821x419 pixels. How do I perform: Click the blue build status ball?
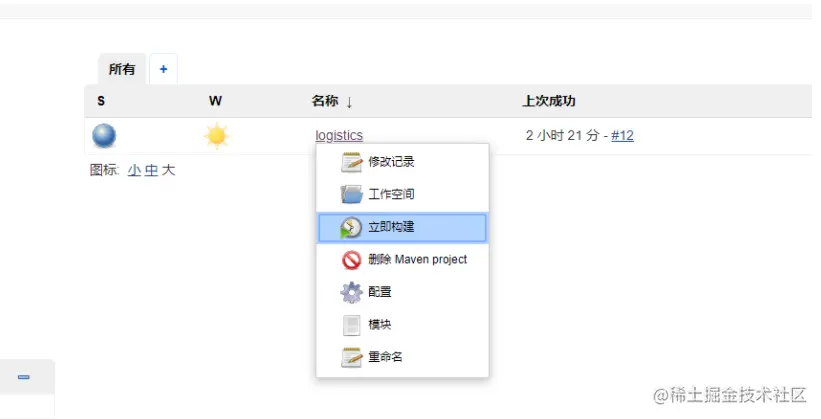104,136
